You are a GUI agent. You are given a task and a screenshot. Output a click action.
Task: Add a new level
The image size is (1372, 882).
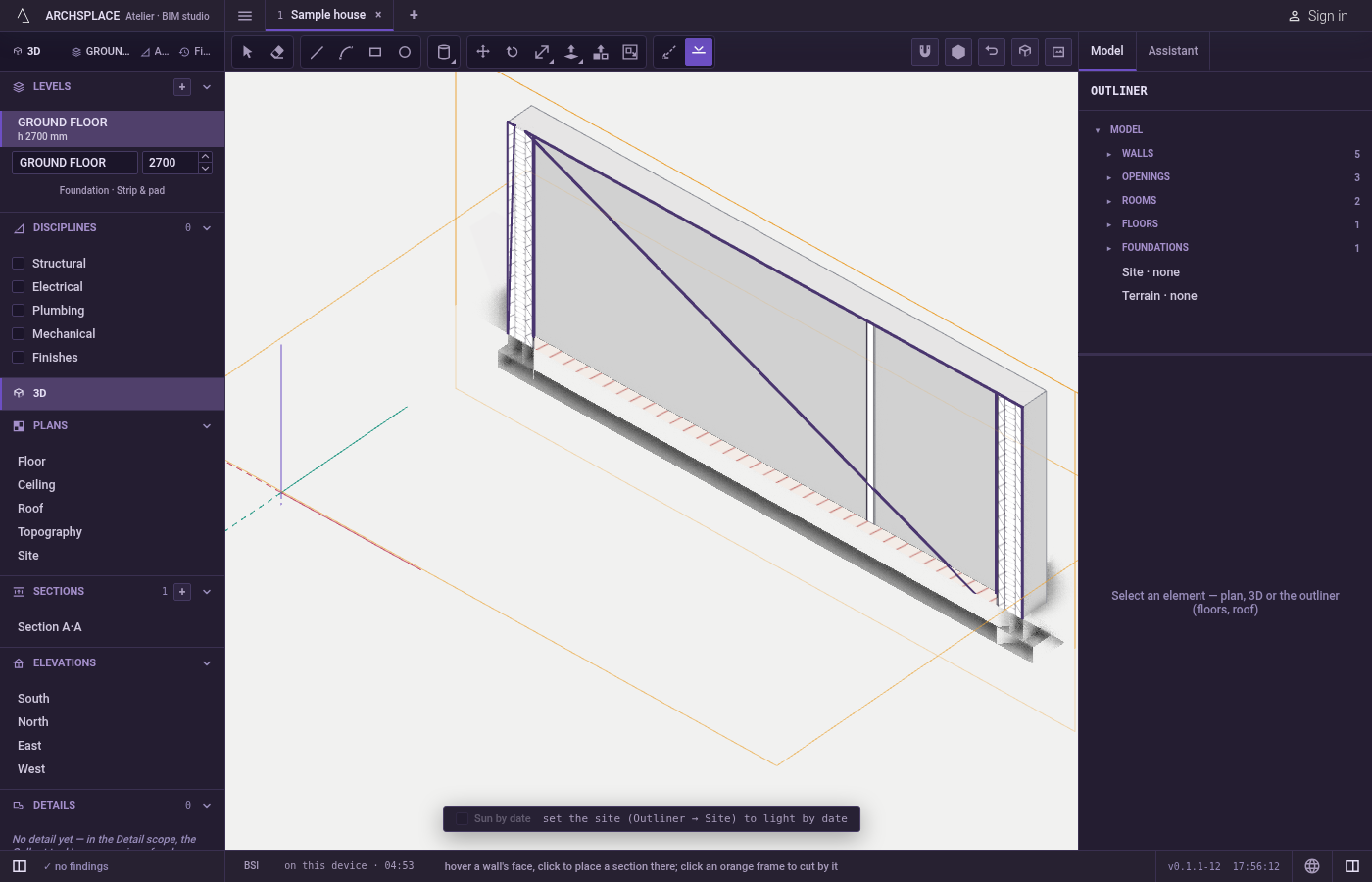[x=182, y=87]
